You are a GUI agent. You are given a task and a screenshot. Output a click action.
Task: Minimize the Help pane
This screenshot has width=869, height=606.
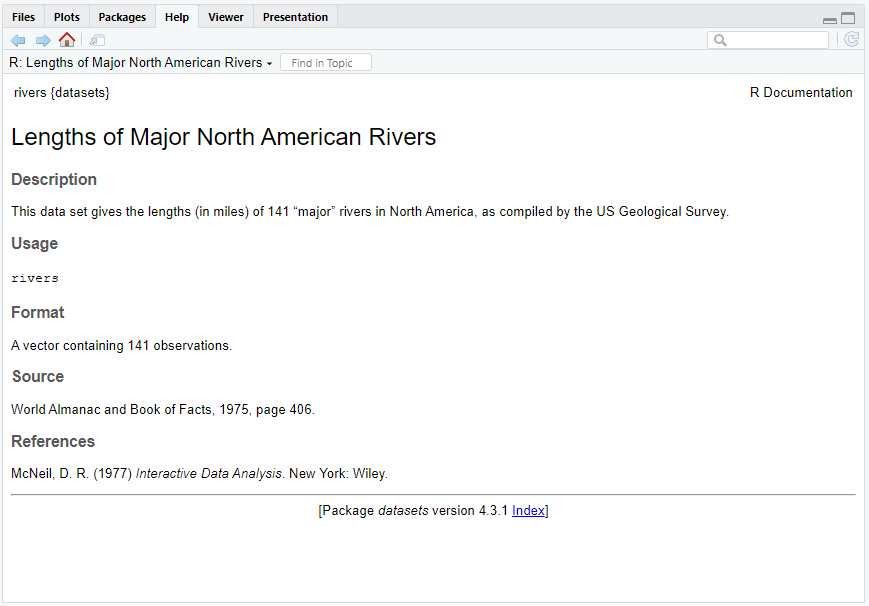tap(829, 19)
